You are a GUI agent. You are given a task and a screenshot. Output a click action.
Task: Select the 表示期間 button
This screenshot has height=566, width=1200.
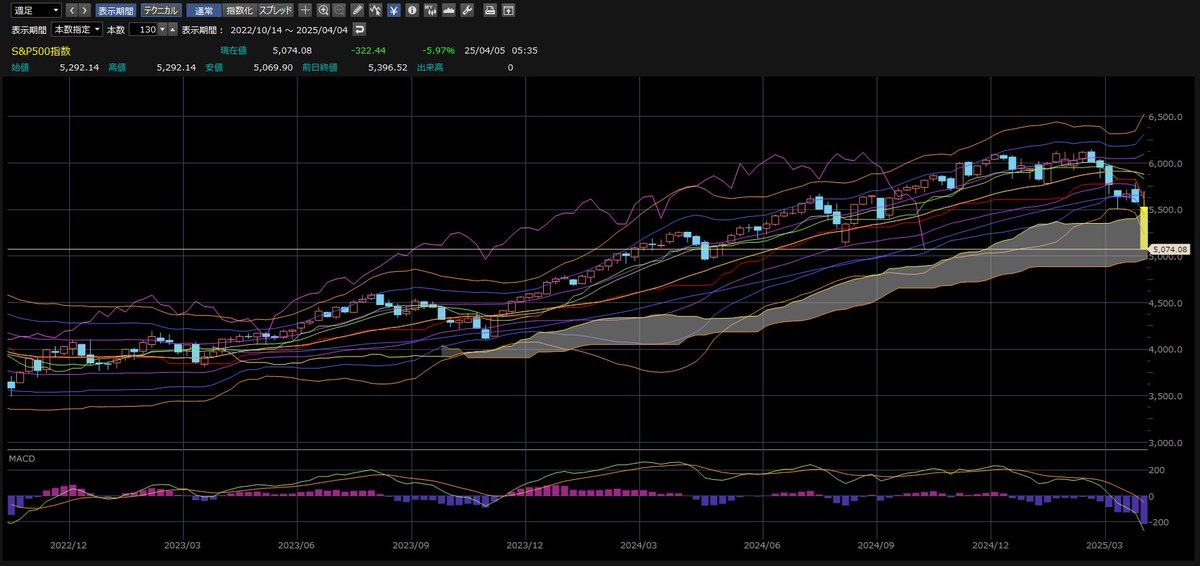116,10
